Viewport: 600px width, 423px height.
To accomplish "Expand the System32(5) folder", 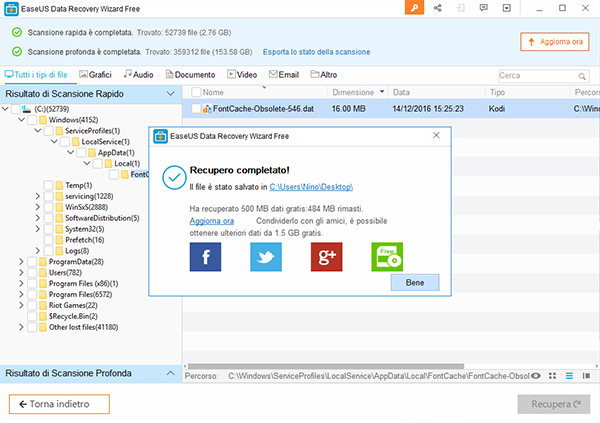I will [x=38, y=229].
